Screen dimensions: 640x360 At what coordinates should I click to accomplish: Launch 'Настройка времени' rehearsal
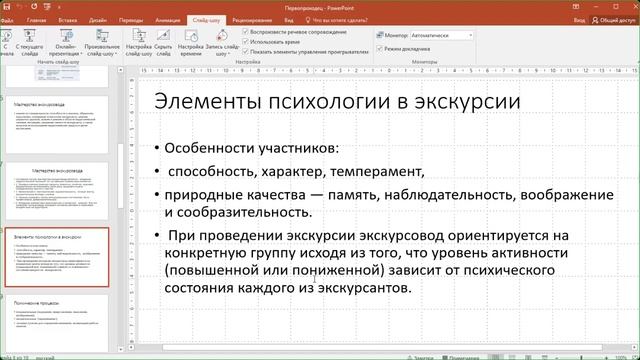(x=191, y=42)
